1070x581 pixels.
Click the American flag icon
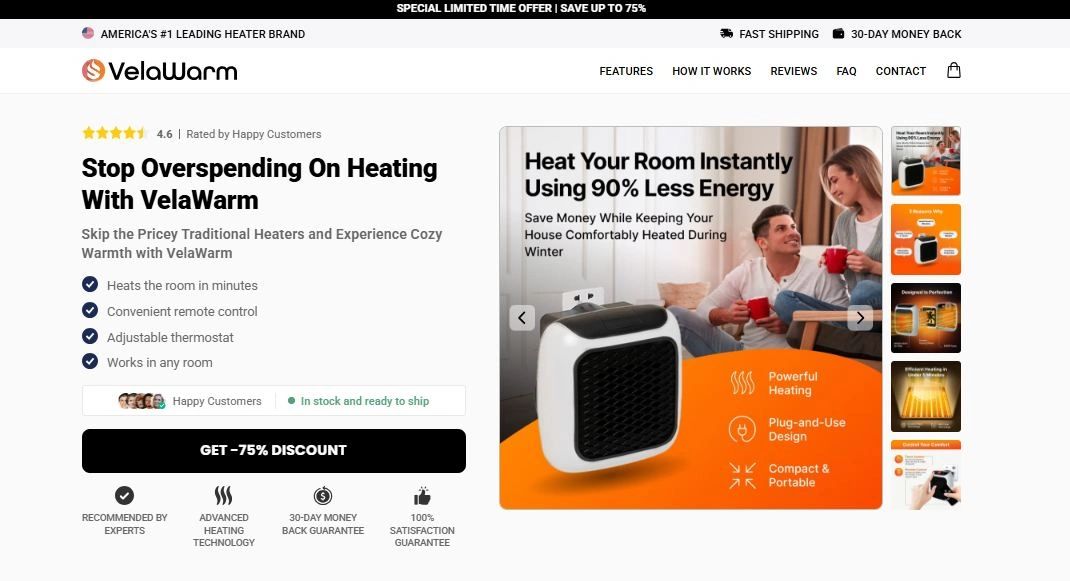coord(88,33)
